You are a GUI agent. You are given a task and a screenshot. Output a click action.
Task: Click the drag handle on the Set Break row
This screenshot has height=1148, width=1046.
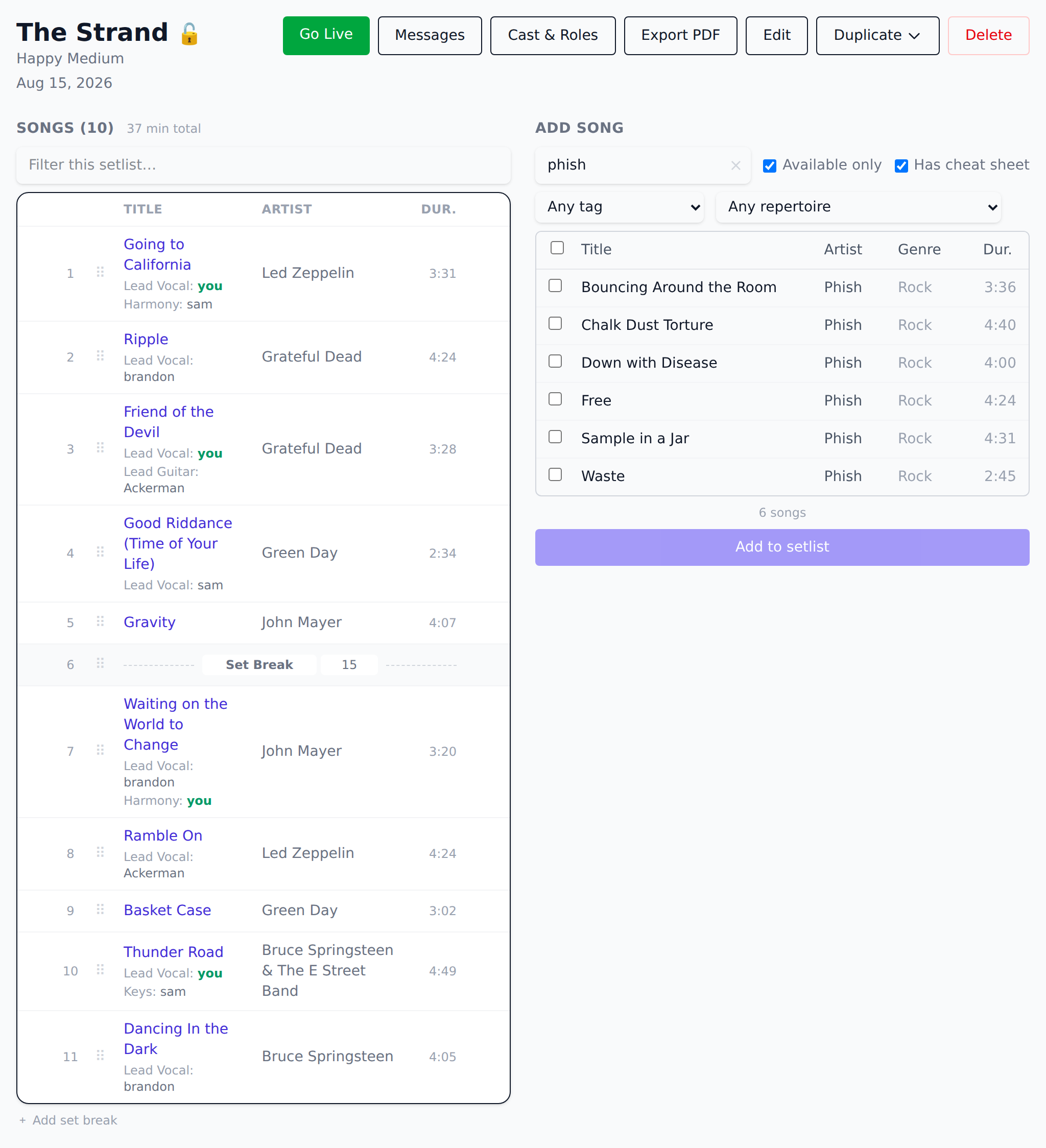100,663
